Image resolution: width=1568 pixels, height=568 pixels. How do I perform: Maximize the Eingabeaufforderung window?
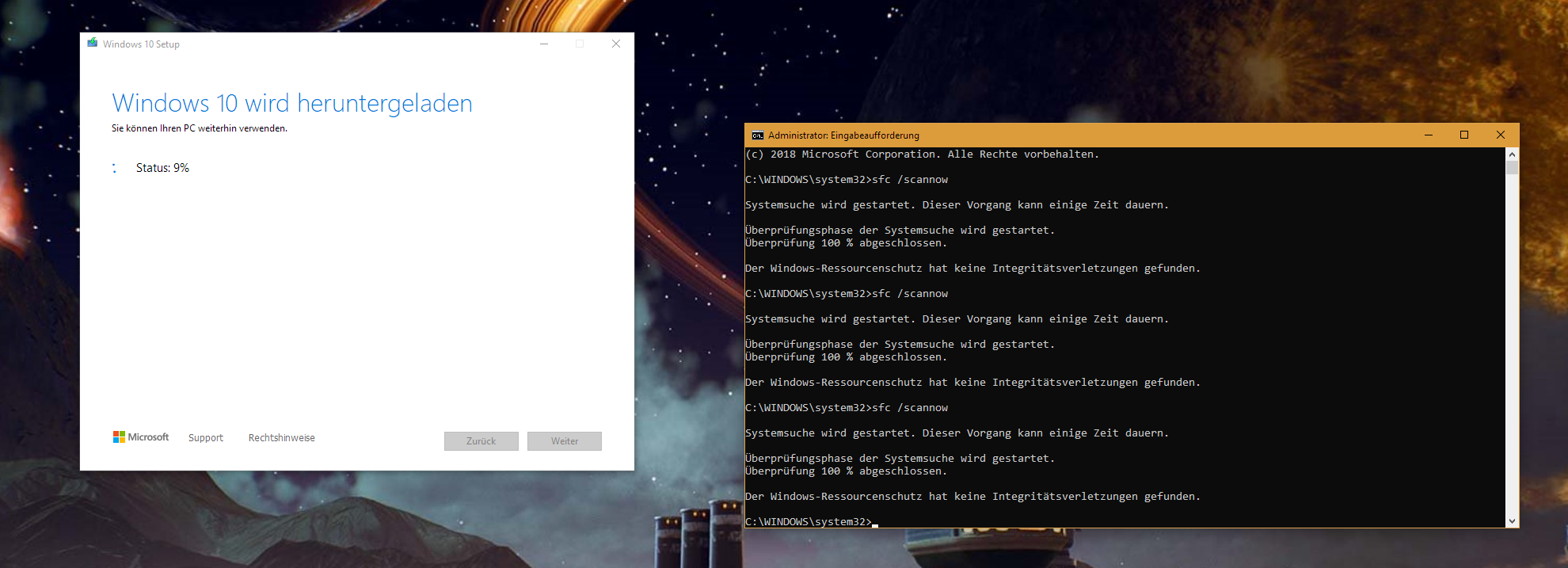pyautogui.click(x=1464, y=135)
